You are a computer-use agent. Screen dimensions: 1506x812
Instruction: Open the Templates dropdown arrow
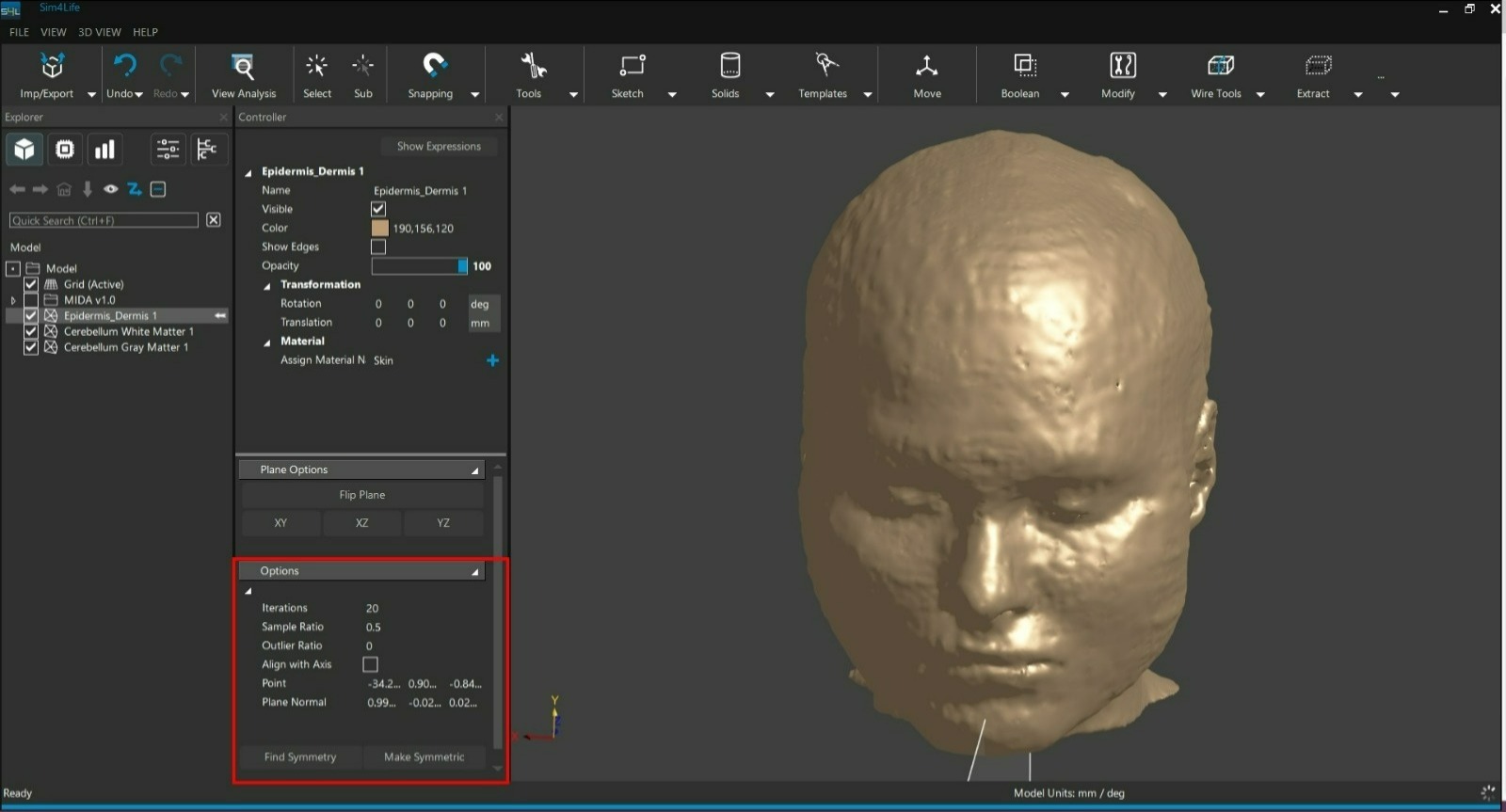[868, 94]
